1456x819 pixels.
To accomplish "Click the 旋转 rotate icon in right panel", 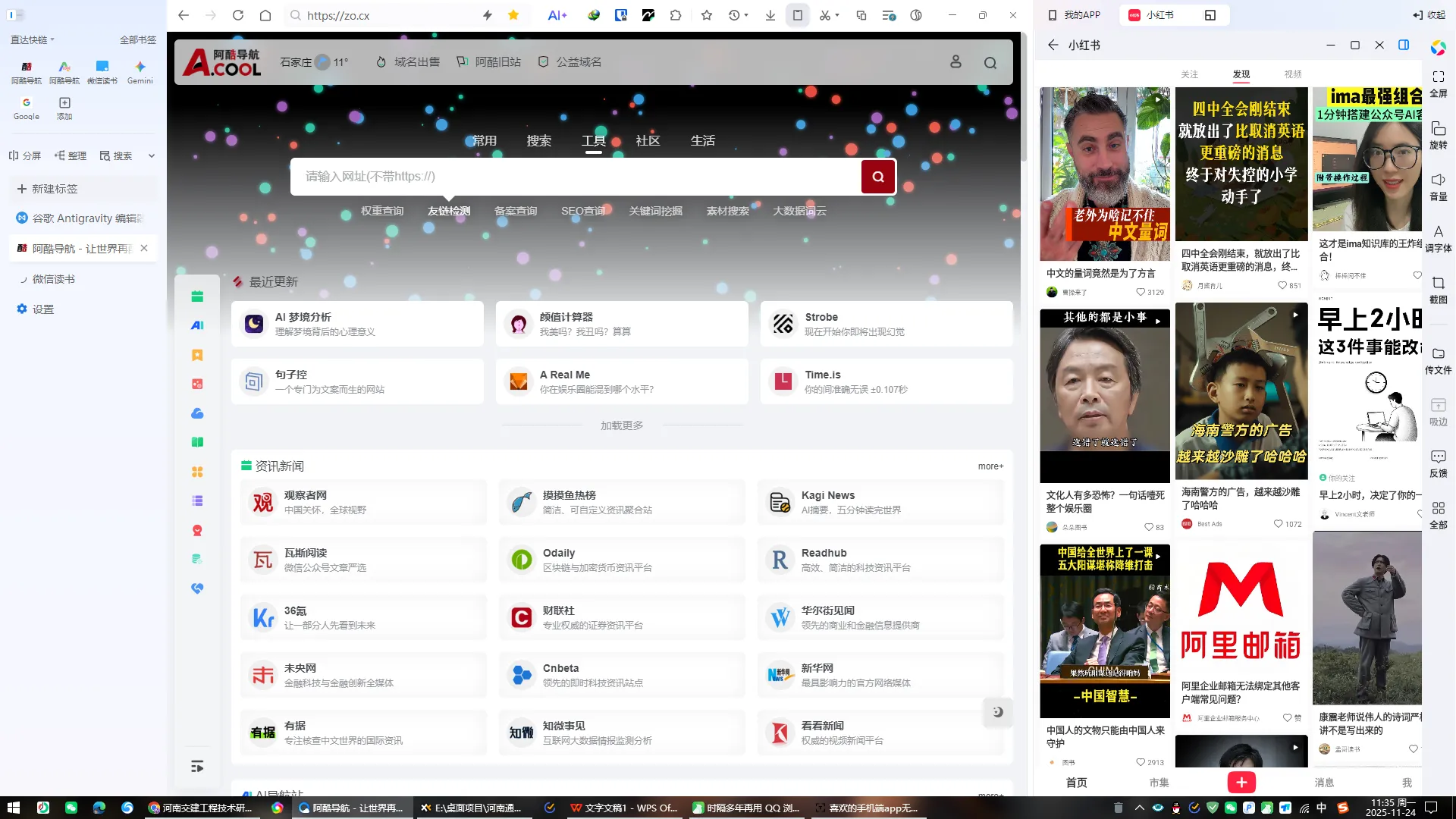I will (1438, 134).
